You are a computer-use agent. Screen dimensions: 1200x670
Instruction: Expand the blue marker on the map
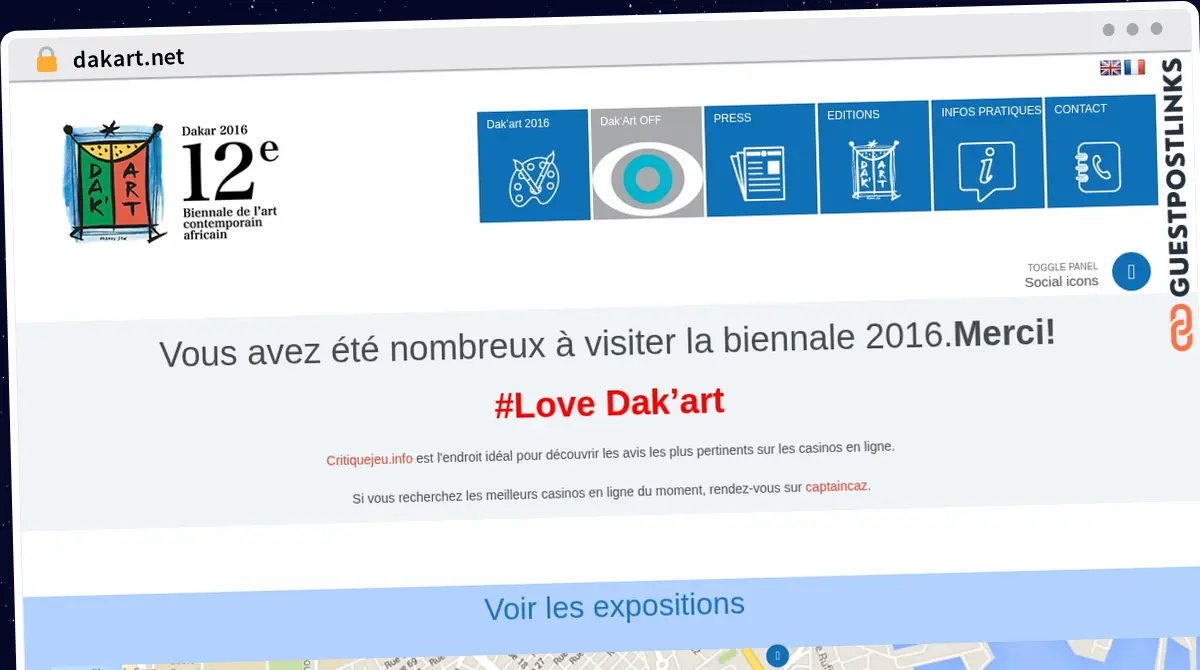click(x=777, y=657)
